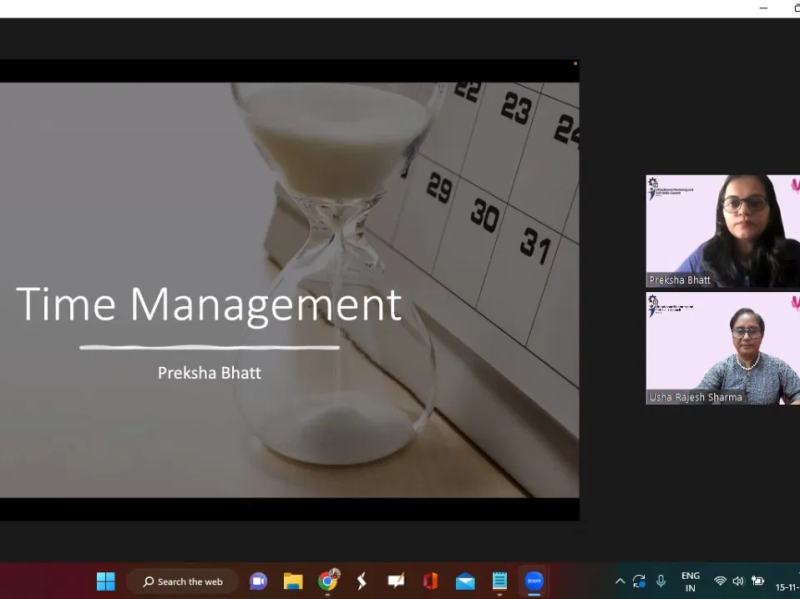This screenshot has width=800, height=599.
Task: Click the Search the web box
Action: (x=182, y=581)
